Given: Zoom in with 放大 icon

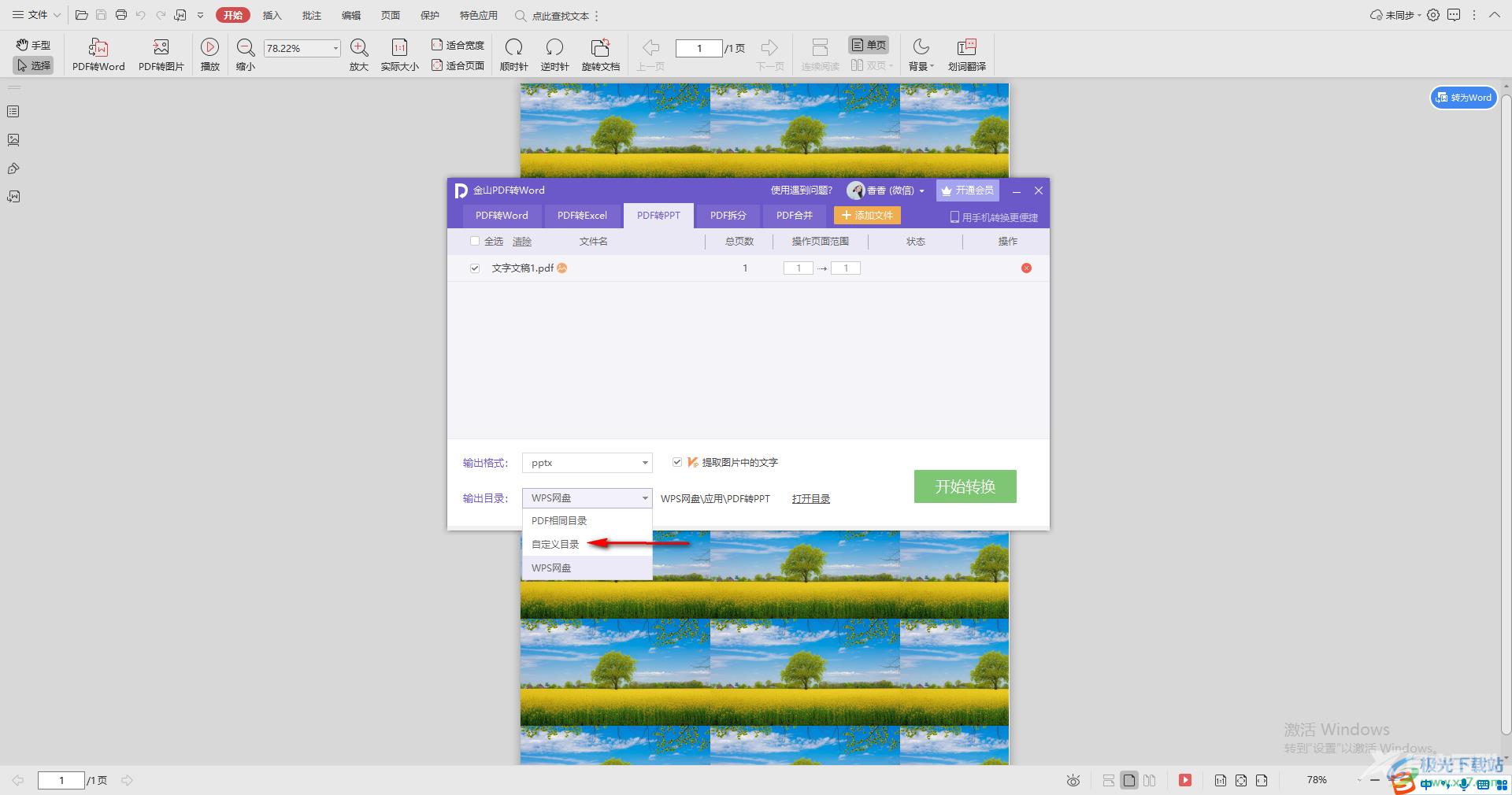Looking at the screenshot, I should pos(359,54).
